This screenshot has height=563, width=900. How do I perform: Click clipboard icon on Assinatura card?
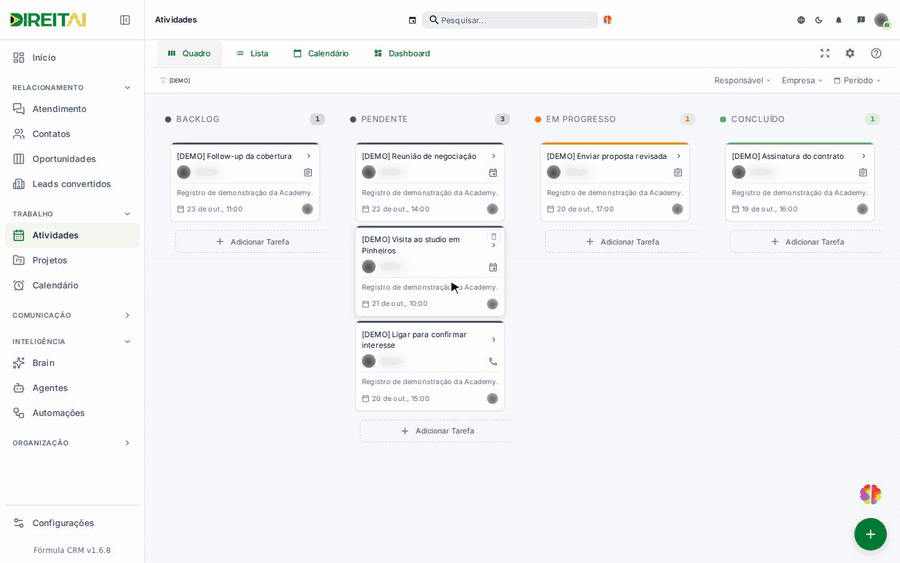pos(863,173)
